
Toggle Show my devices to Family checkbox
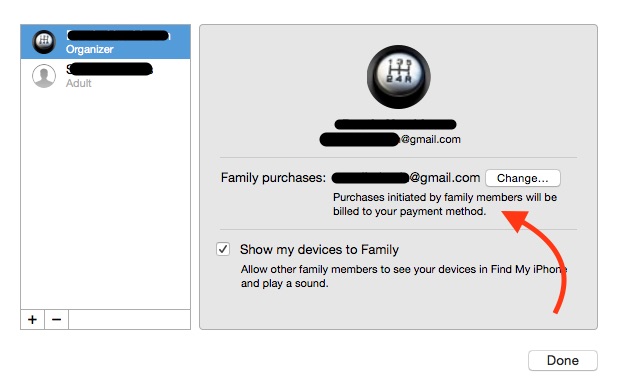point(223,249)
